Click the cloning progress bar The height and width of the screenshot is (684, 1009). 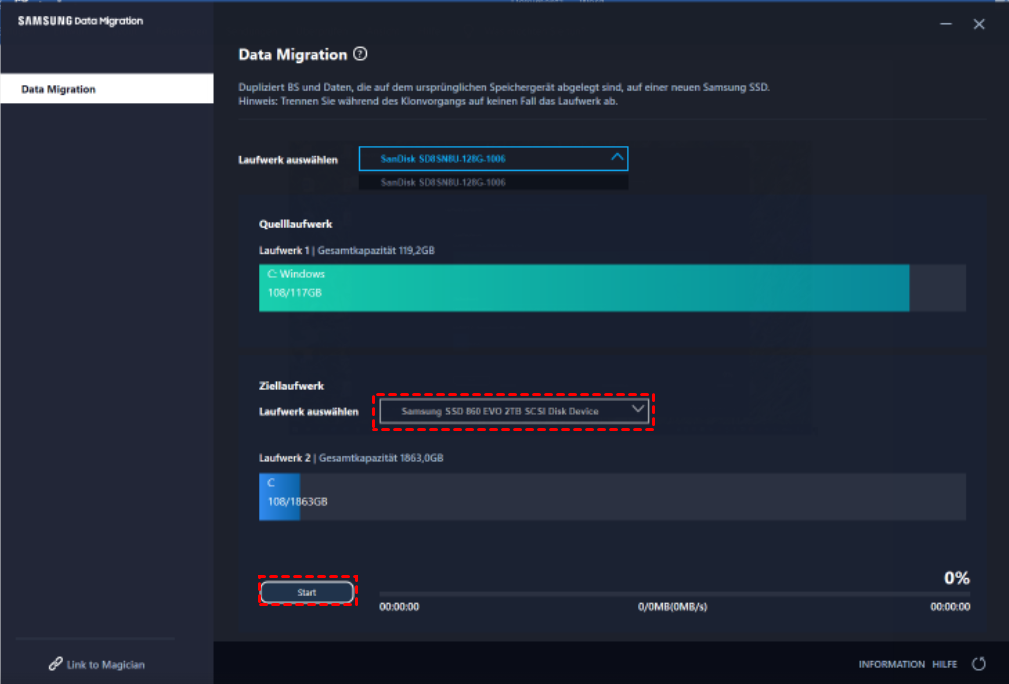tap(674, 593)
